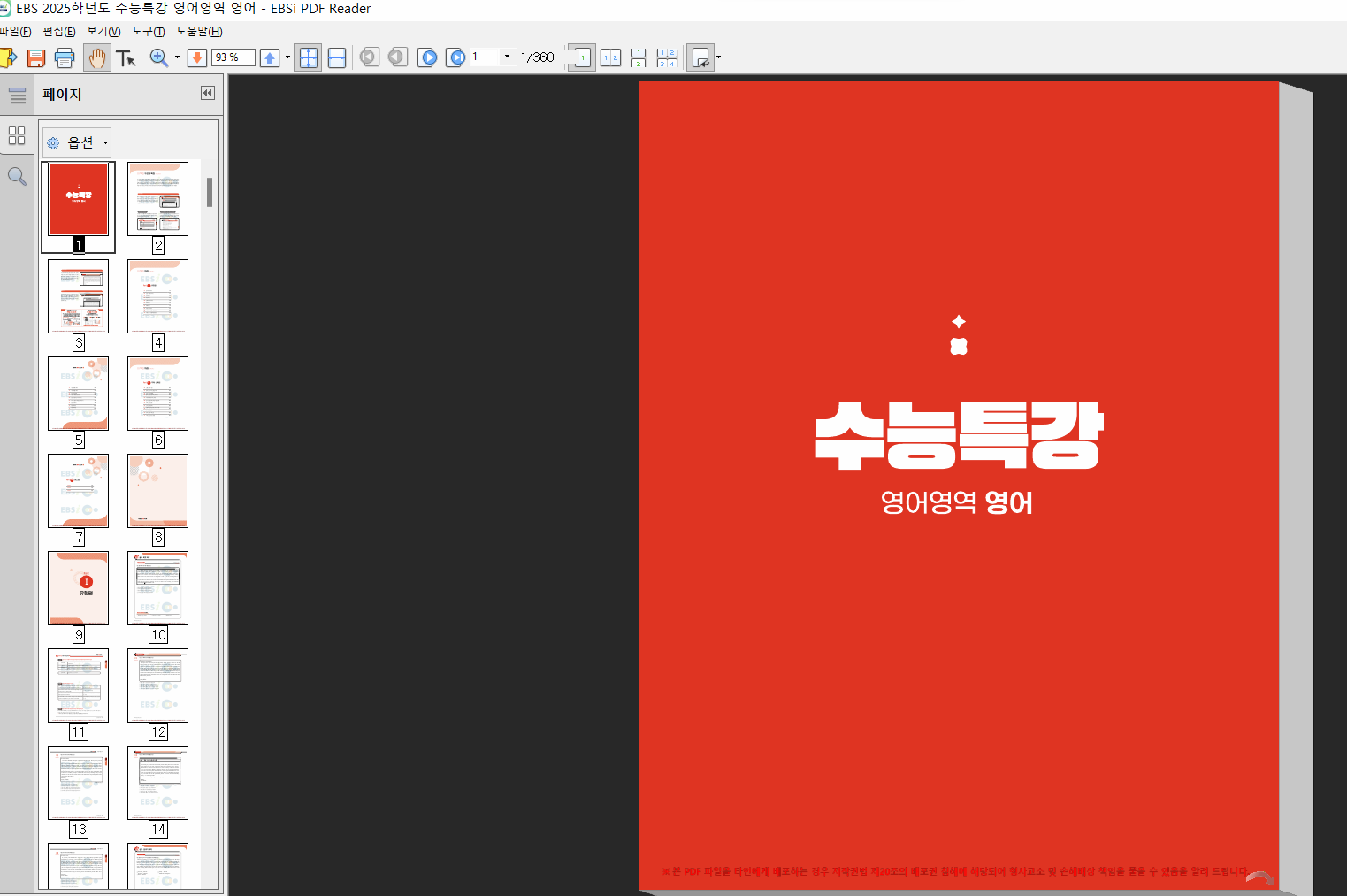Click the print icon
Viewport: 1347px width, 896px height.
65,58
